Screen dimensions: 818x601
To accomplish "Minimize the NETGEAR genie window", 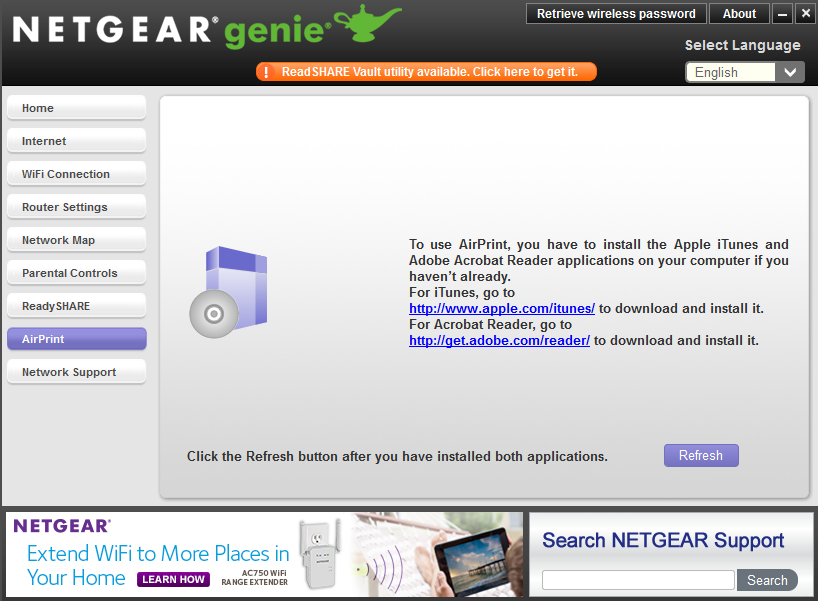I will click(x=782, y=14).
